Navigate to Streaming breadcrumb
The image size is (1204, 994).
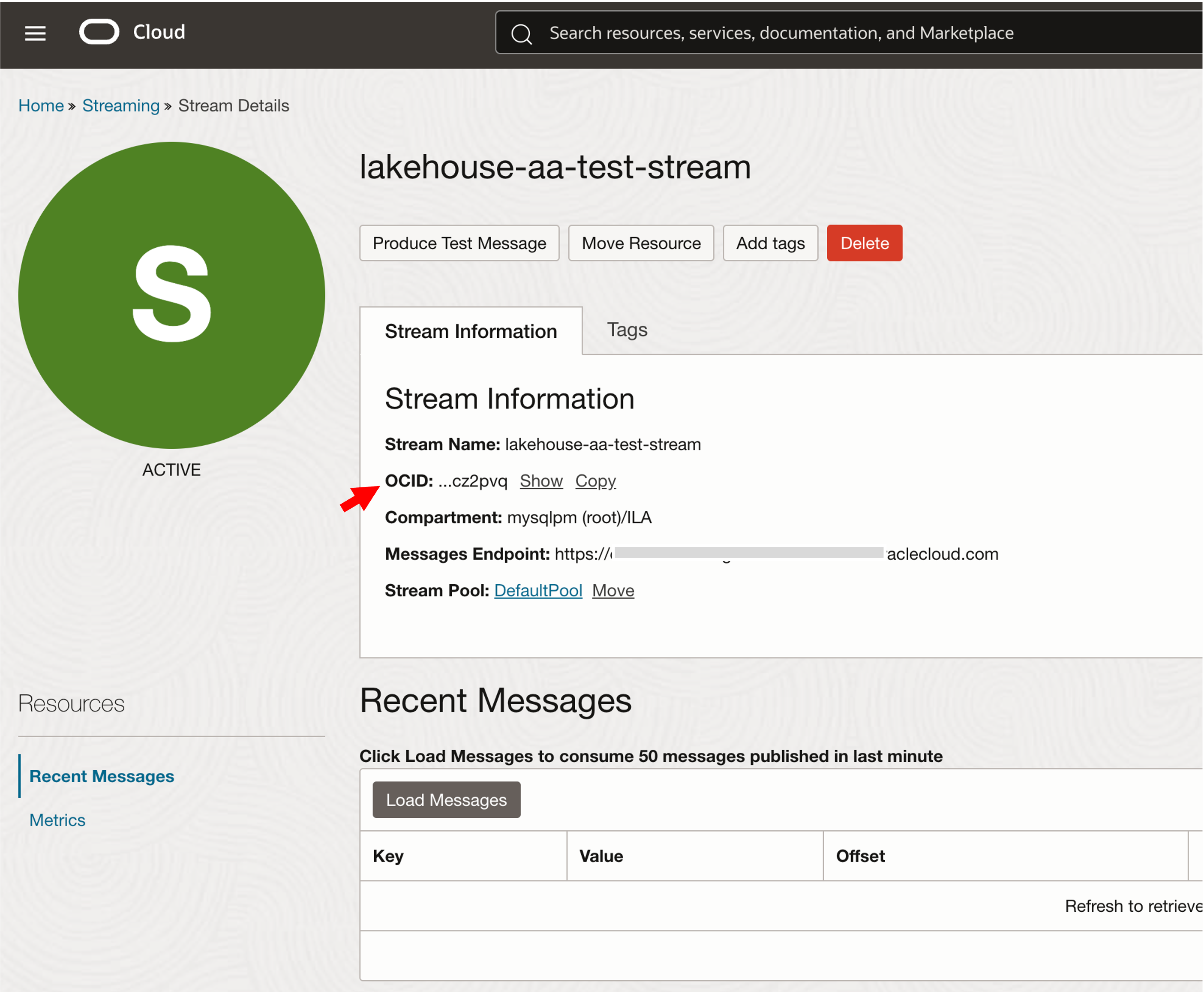[x=121, y=105]
